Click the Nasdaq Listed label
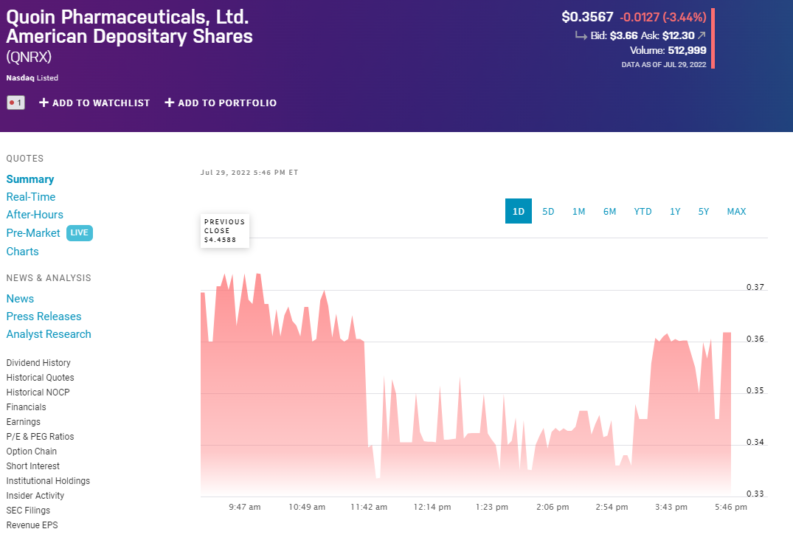 [32, 78]
